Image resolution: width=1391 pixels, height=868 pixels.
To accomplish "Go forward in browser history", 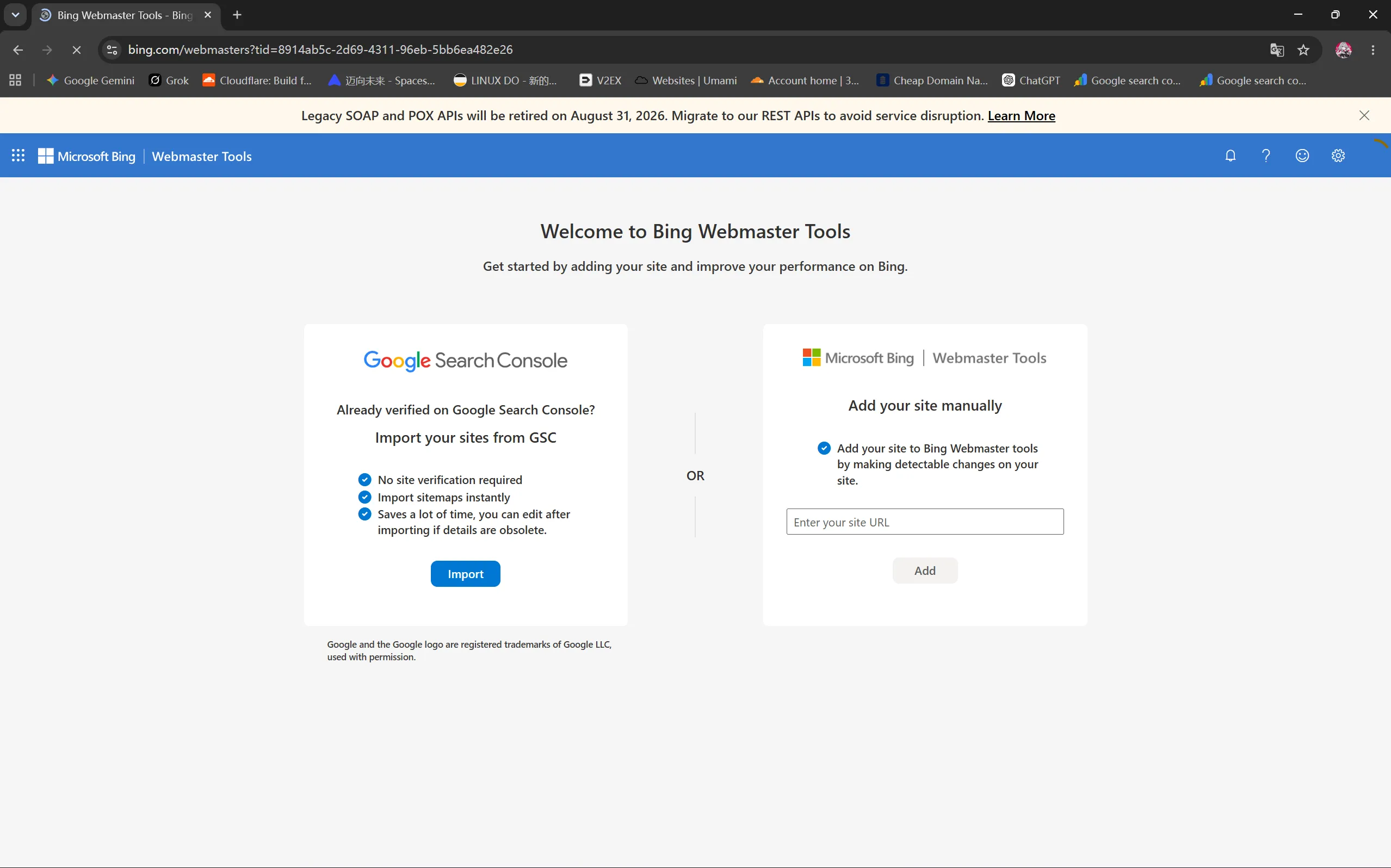I will coord(47,50).
